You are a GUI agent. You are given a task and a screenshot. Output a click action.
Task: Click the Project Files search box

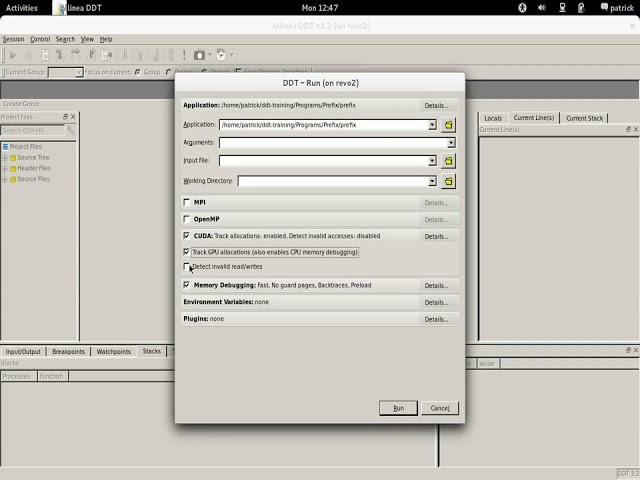[x=33, y=130]
